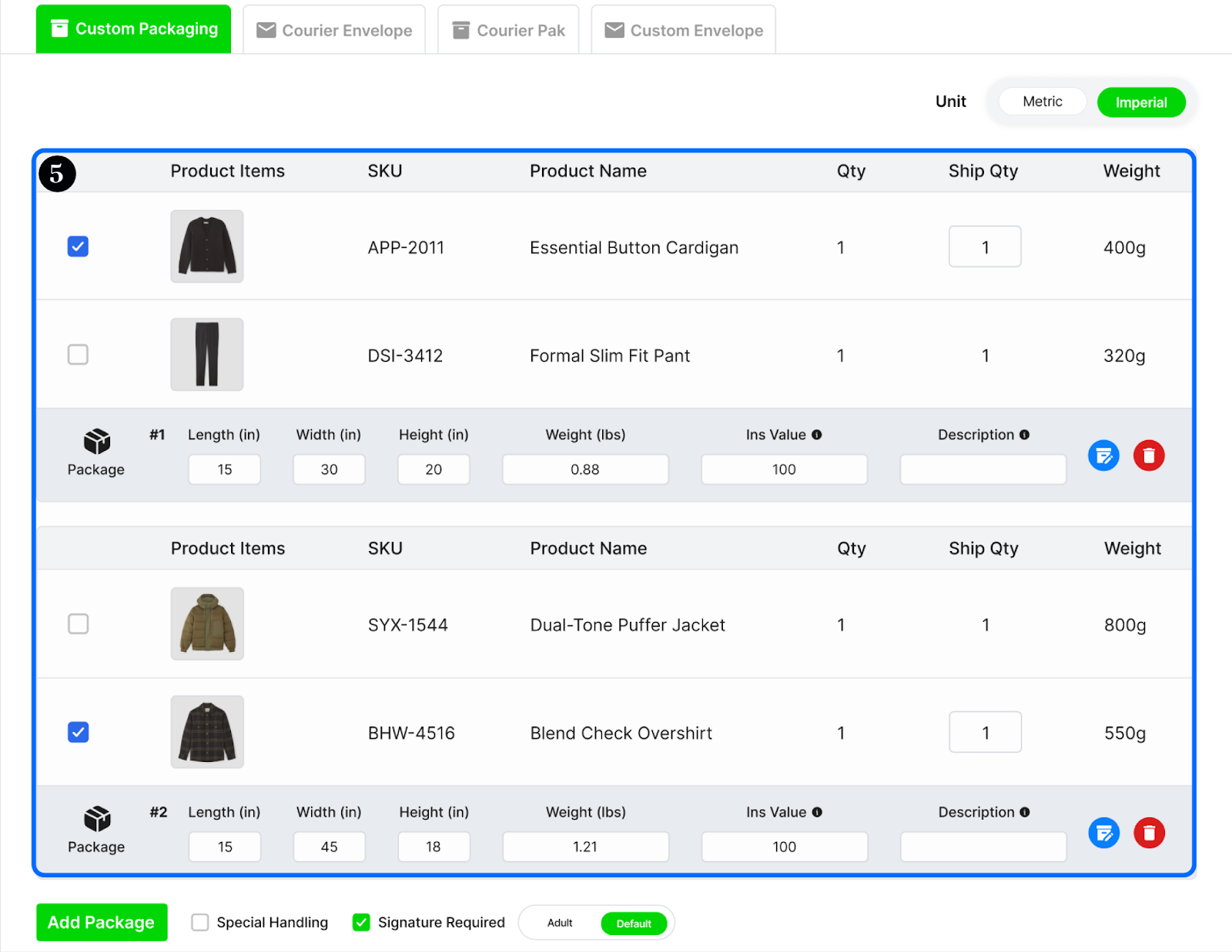Enable the Special Handling checkbox
The image size is (1232, 952).
pyautogui.click(x=200, y=922)
